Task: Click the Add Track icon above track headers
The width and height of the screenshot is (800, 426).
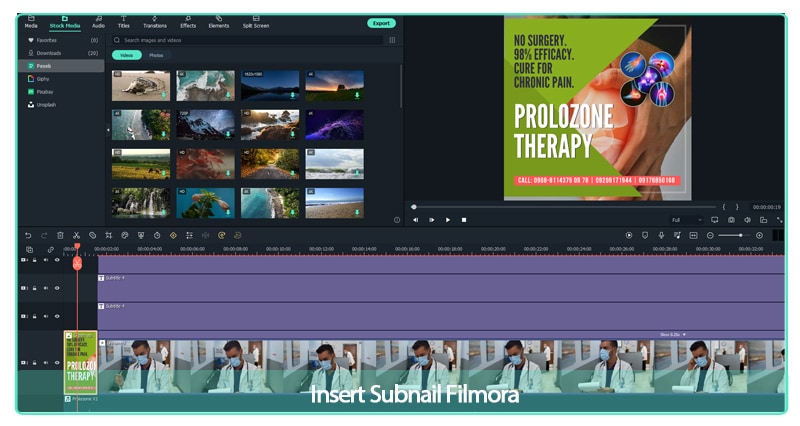Action: tap(30, 249)
